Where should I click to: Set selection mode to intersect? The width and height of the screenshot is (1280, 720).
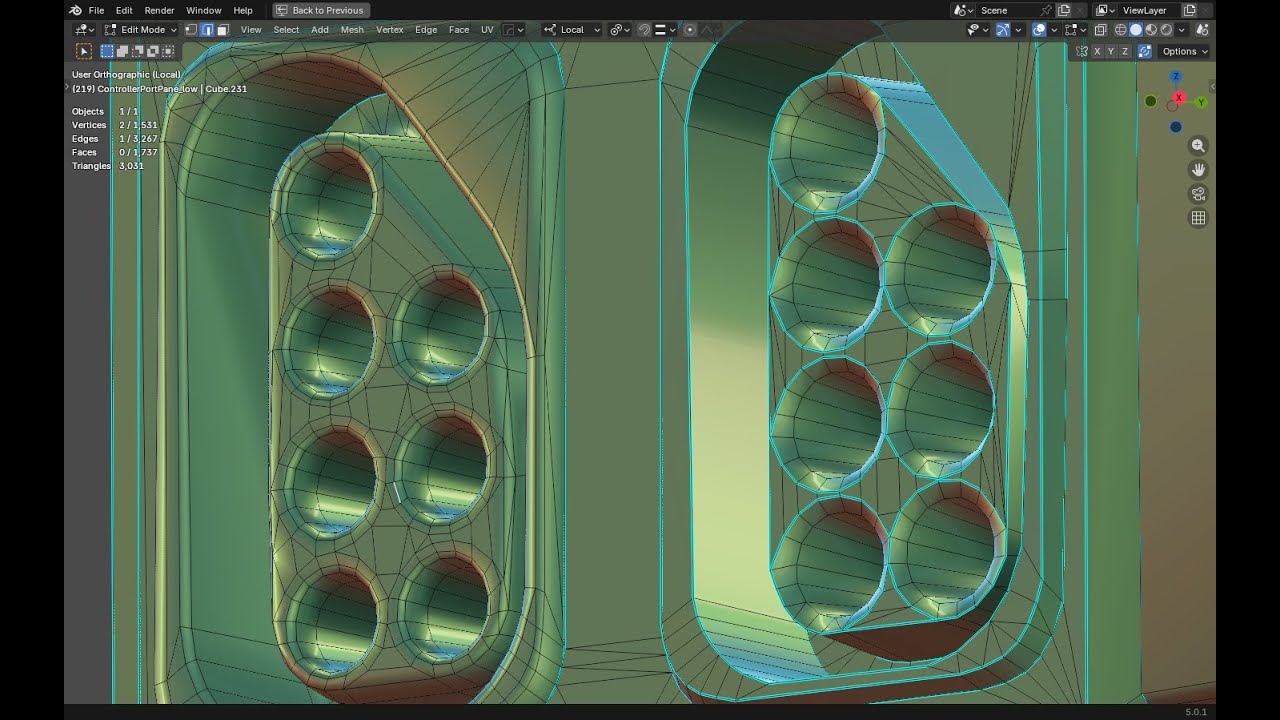pos(167,51)
